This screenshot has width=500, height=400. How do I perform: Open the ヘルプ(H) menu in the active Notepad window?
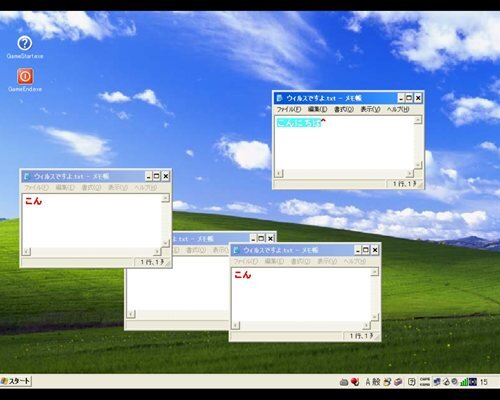coord(398,109)
